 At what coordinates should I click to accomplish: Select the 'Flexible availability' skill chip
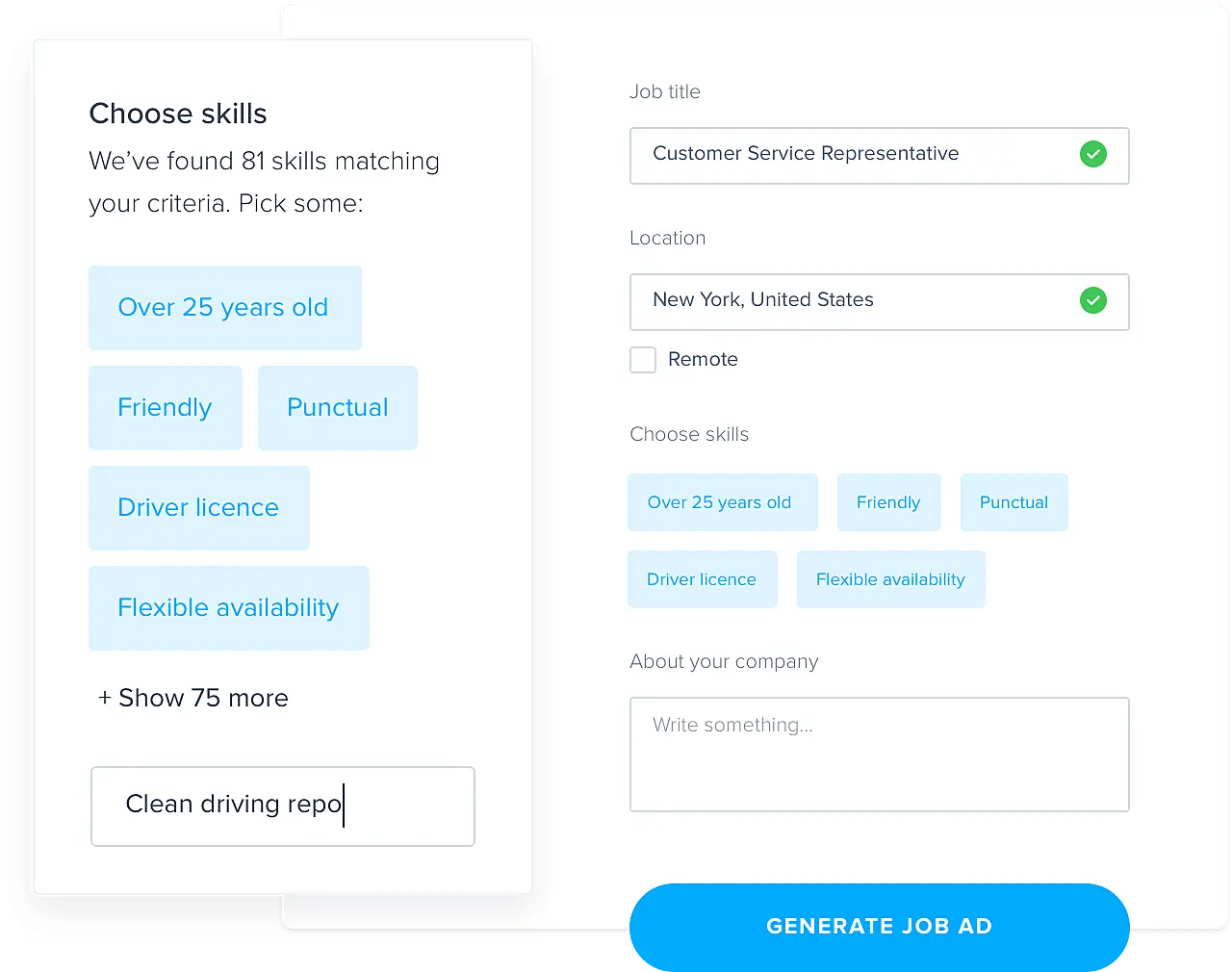[228, 607]
